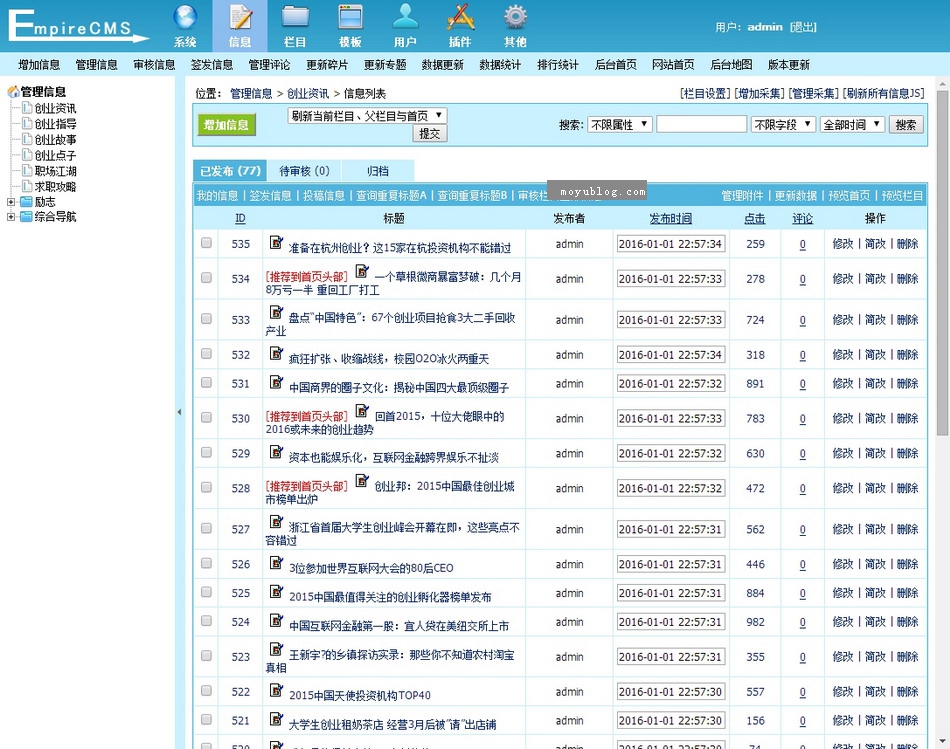This screenshot has height=749, width=950.
Task: Tick the checkbox for article 527
Action: 207,528
